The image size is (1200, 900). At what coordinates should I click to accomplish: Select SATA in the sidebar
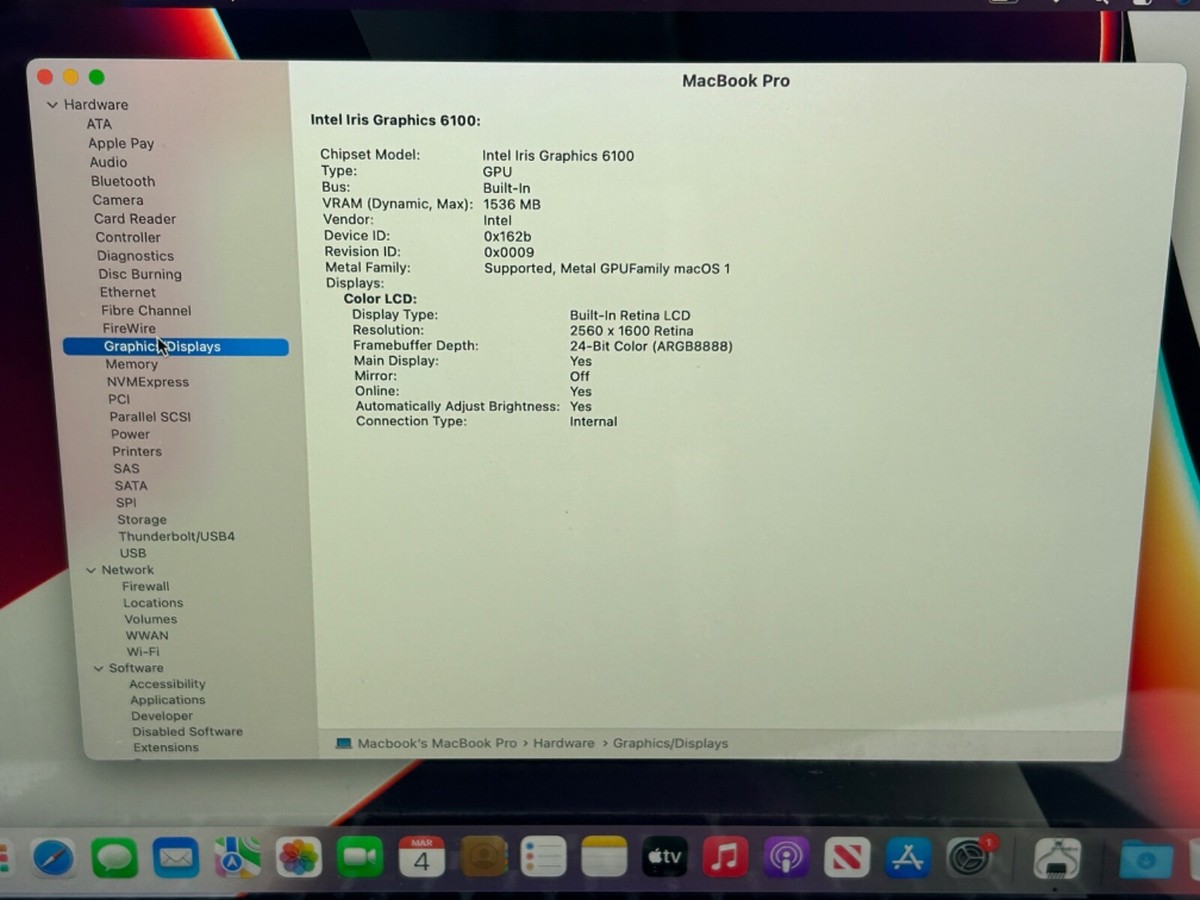pos(131,486)
